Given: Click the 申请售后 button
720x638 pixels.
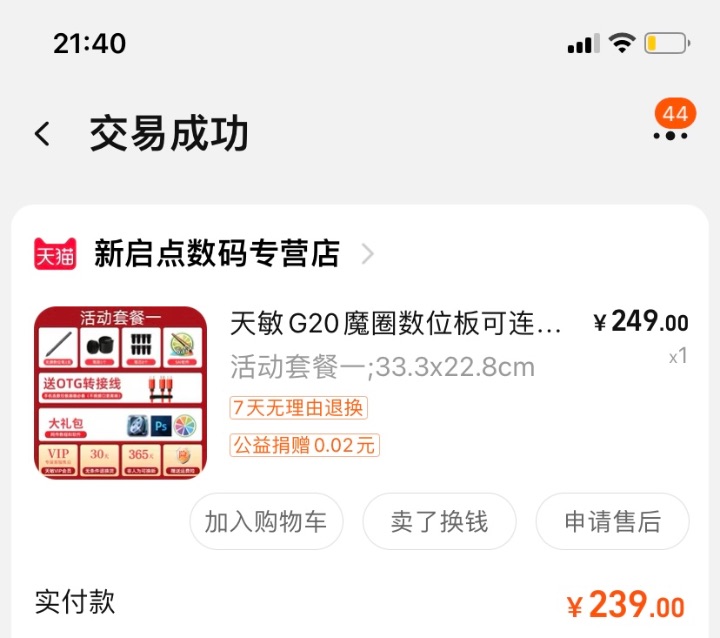Looking at the screenshot, I should coord(613,521).
